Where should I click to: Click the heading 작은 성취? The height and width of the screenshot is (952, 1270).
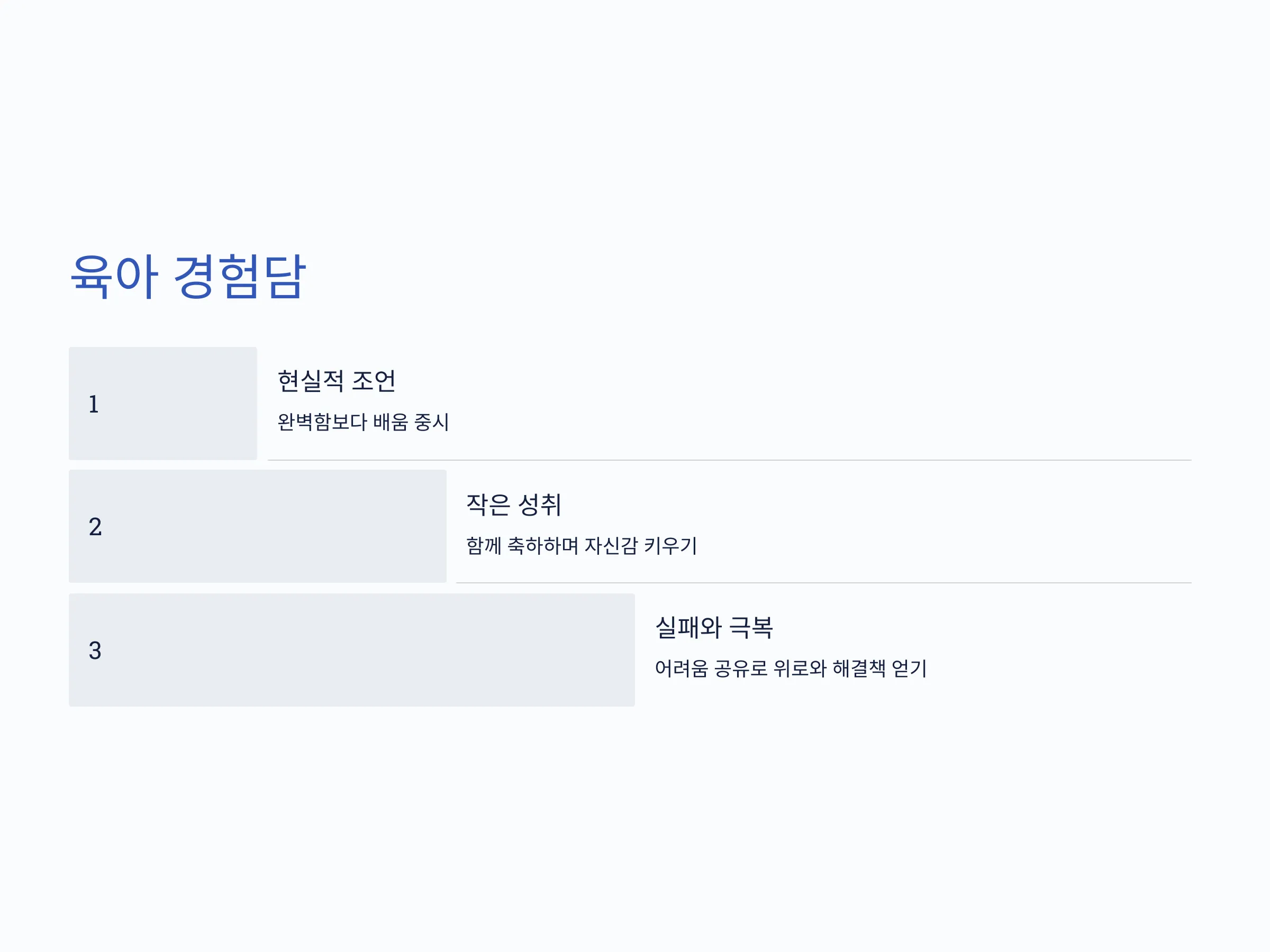[513, 505]
